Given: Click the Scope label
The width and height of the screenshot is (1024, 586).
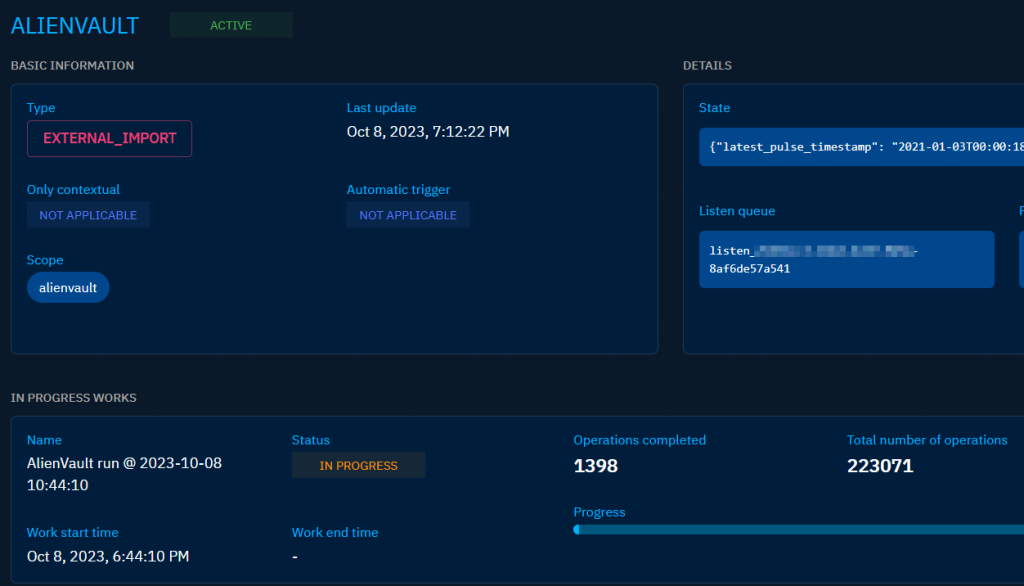Looking at the screenshot, I should (44, 260).
